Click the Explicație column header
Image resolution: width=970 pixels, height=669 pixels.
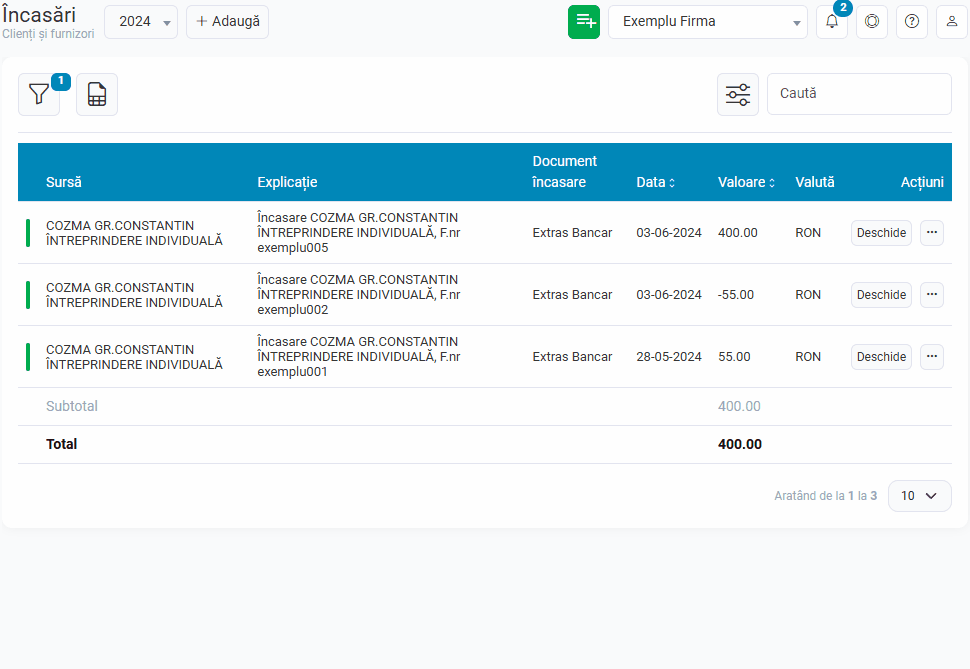tap(287, 182)
